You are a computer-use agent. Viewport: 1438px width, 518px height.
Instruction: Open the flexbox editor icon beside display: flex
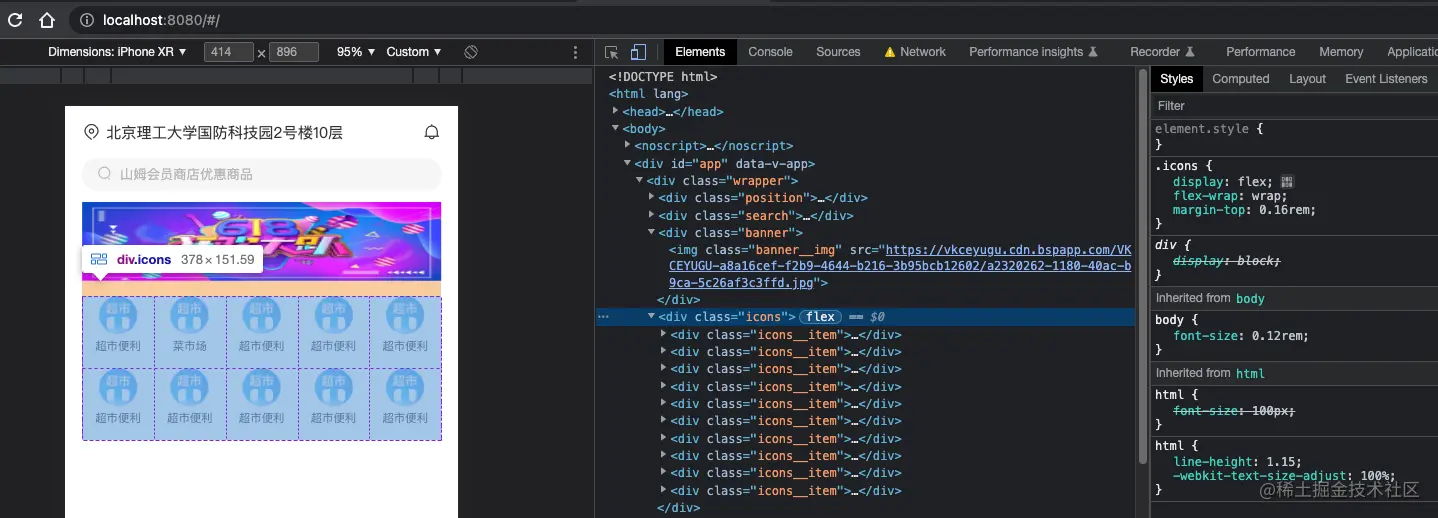click(1287, 182)
